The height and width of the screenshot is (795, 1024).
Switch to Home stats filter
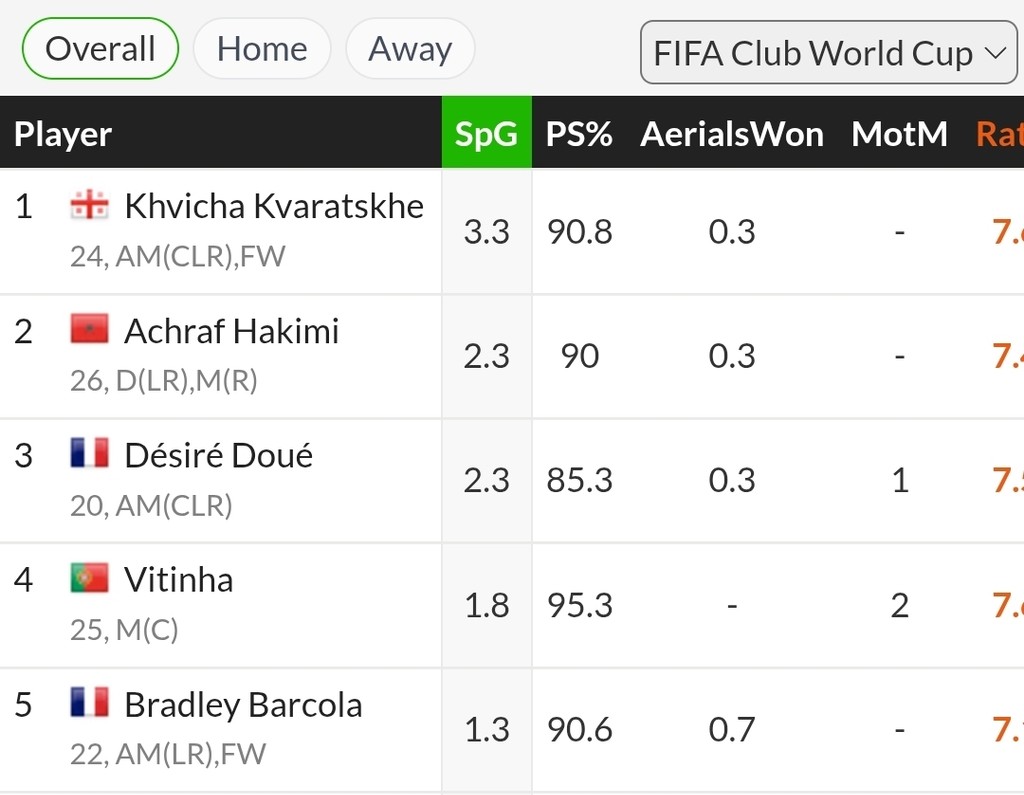click(x=262, y=49)
